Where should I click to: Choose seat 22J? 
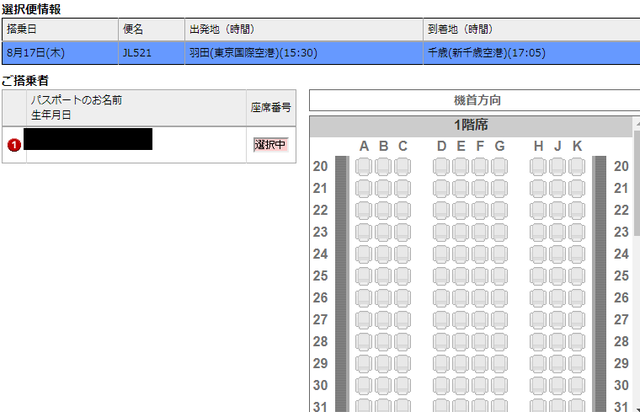click(x=558, y=210)
